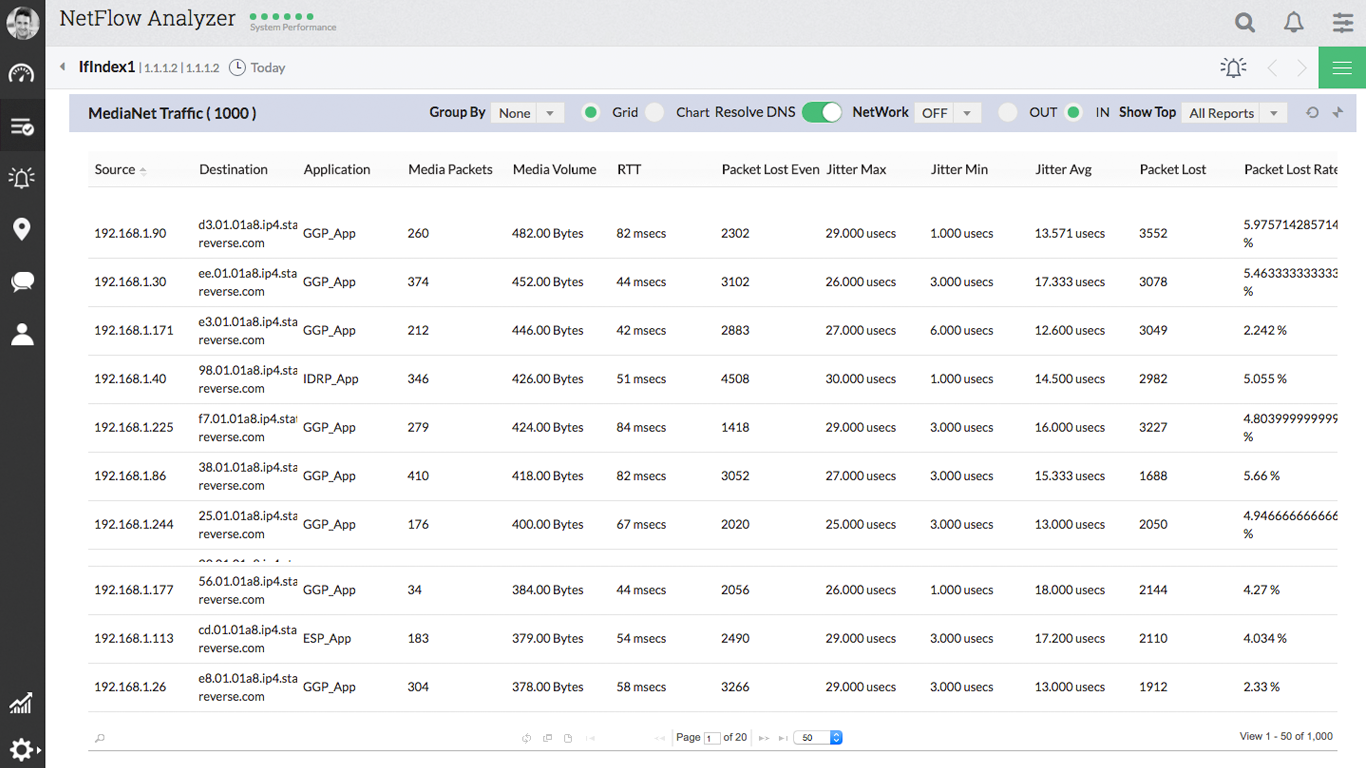Screen dimensions: 1366x768
Task: Refresh the MediaNet Traffic widget
Action: (1313, 113)
